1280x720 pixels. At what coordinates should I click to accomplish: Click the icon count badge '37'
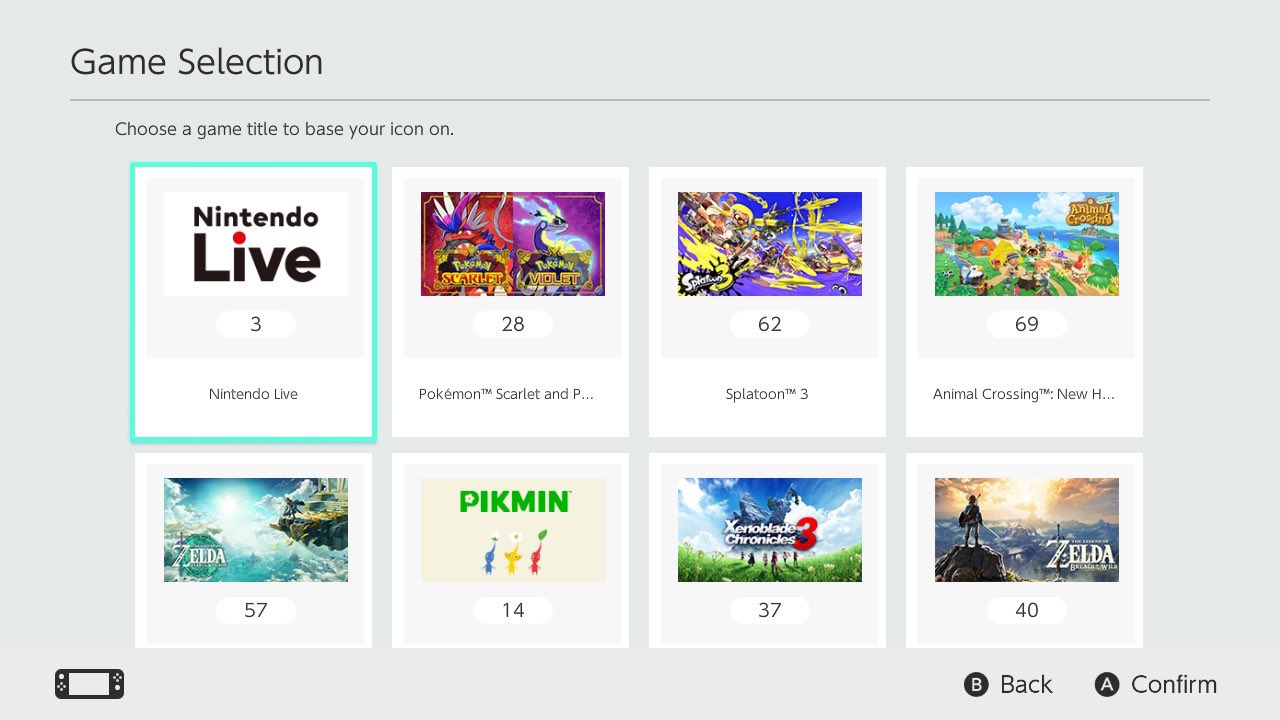770,610
